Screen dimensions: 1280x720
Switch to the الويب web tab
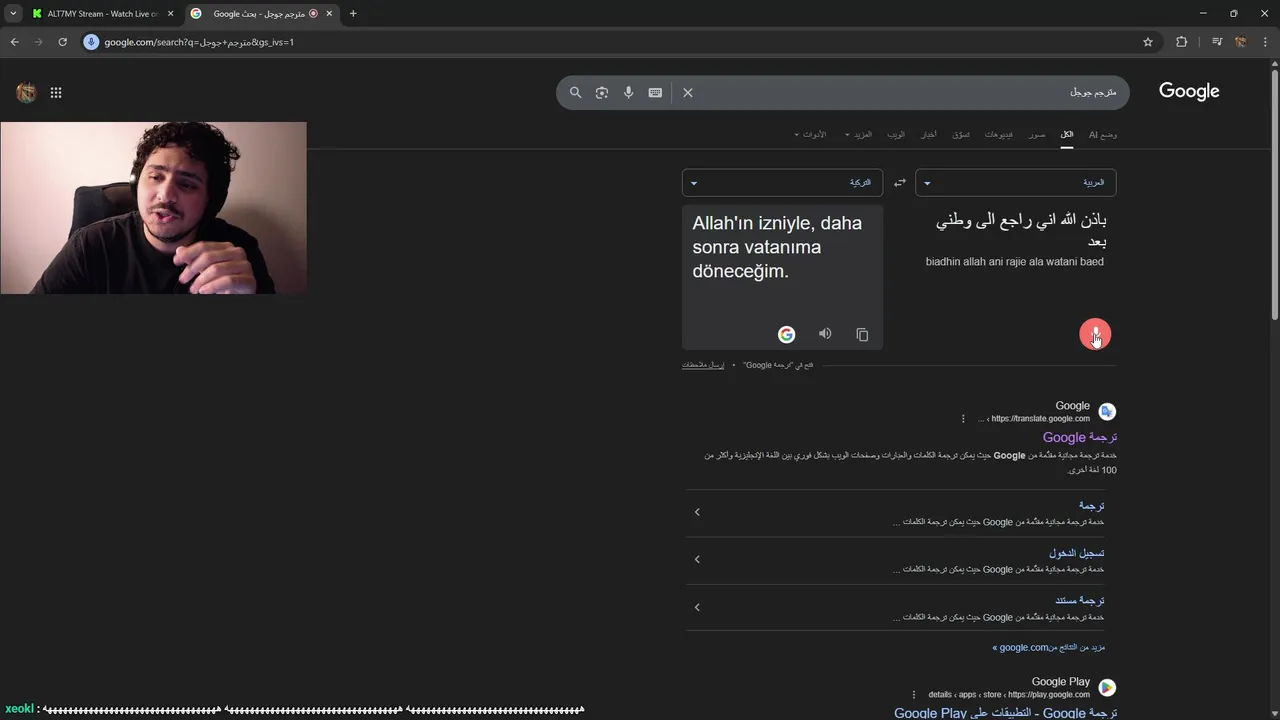[896, 134]
